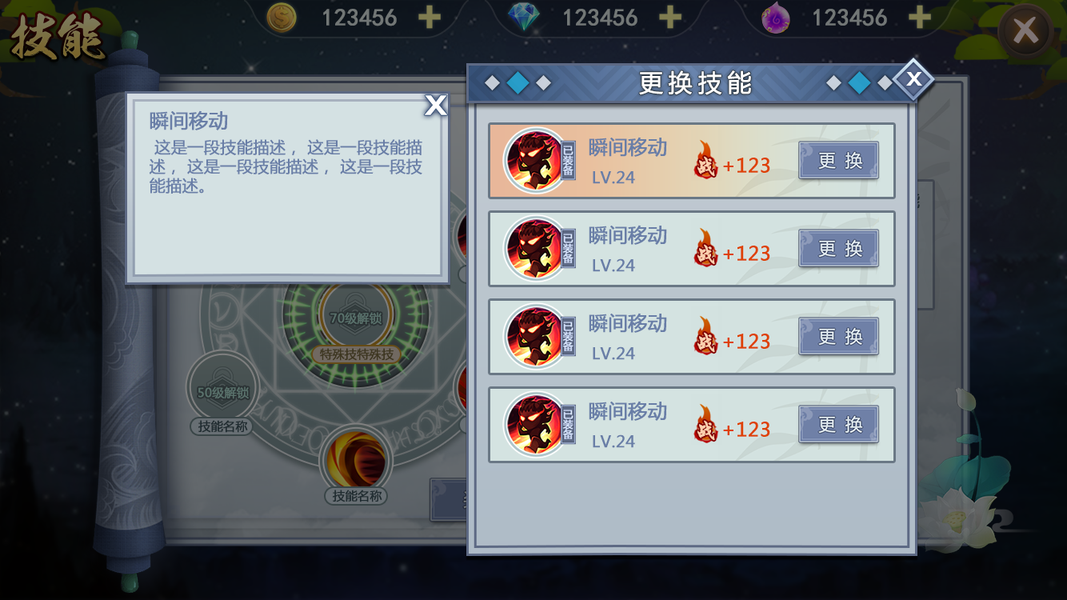Image resolution: width=1067 pixels, height=600 pixels.
Task: Click 更换 button on first skill row
Action: point(838,161)
